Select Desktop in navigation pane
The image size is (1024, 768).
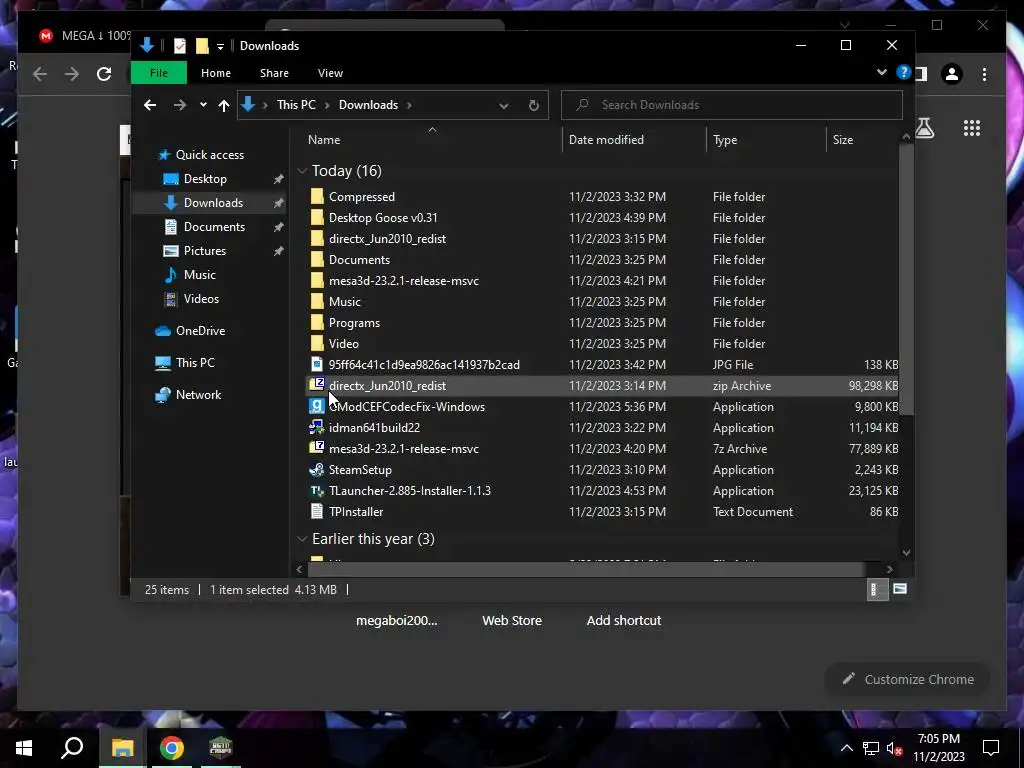(x=205, y=179)
